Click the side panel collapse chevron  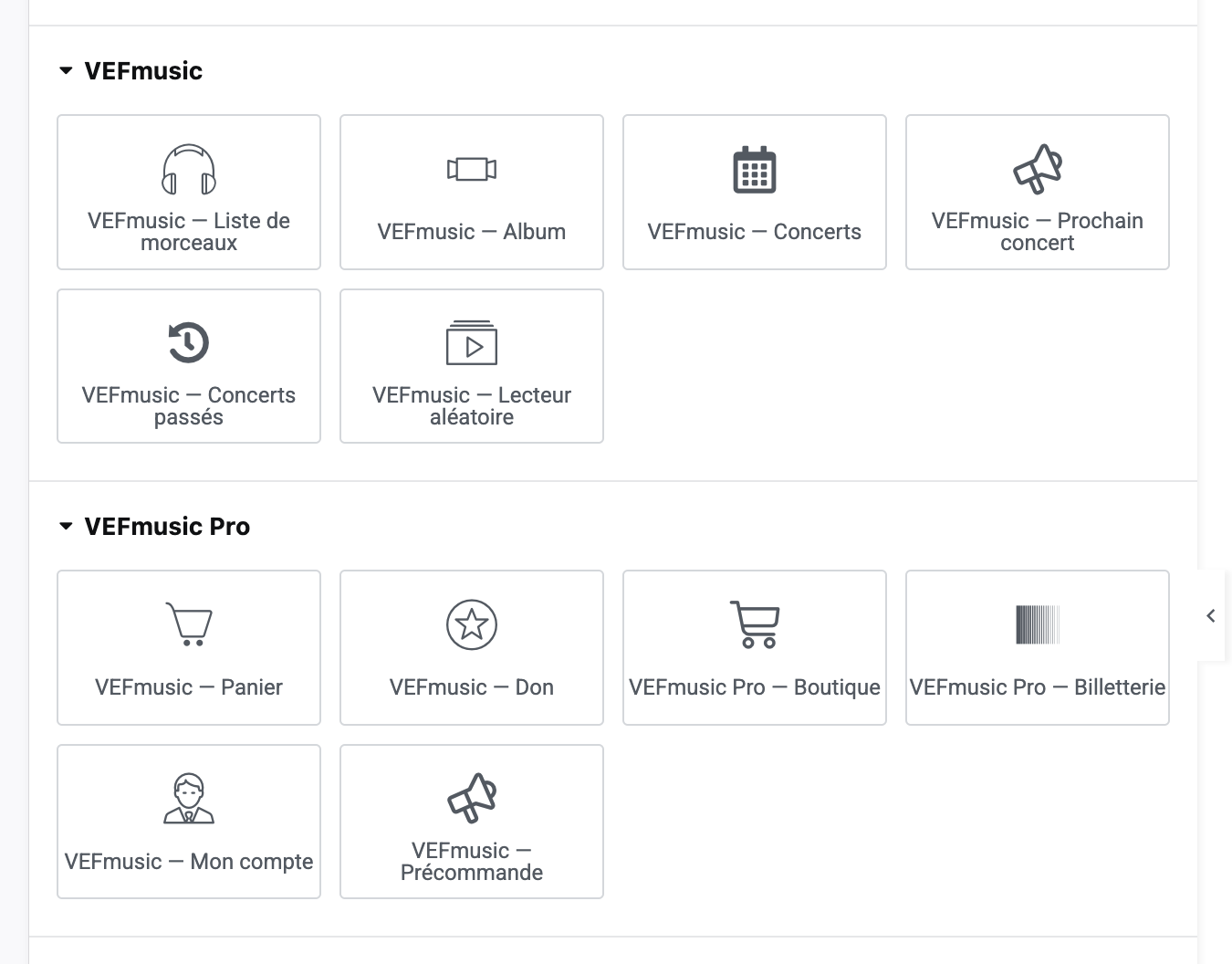(x=1211, y=615)
